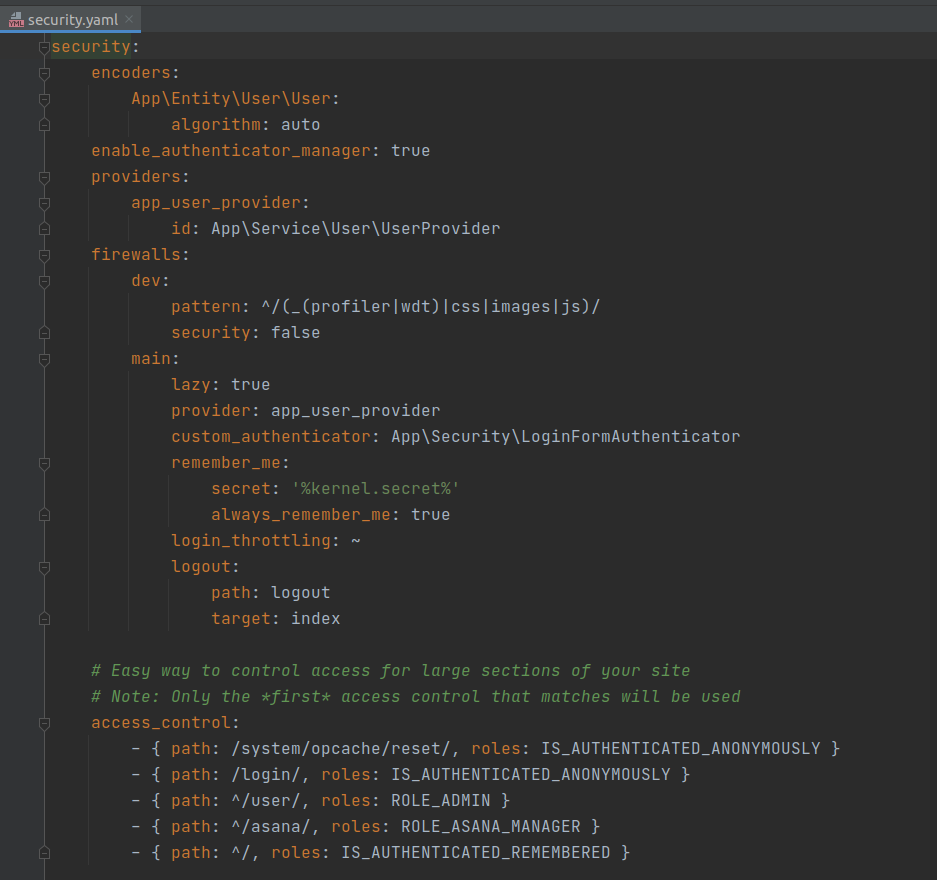Click 'App\Security\LoginFormAuthenticator' value

565,437
